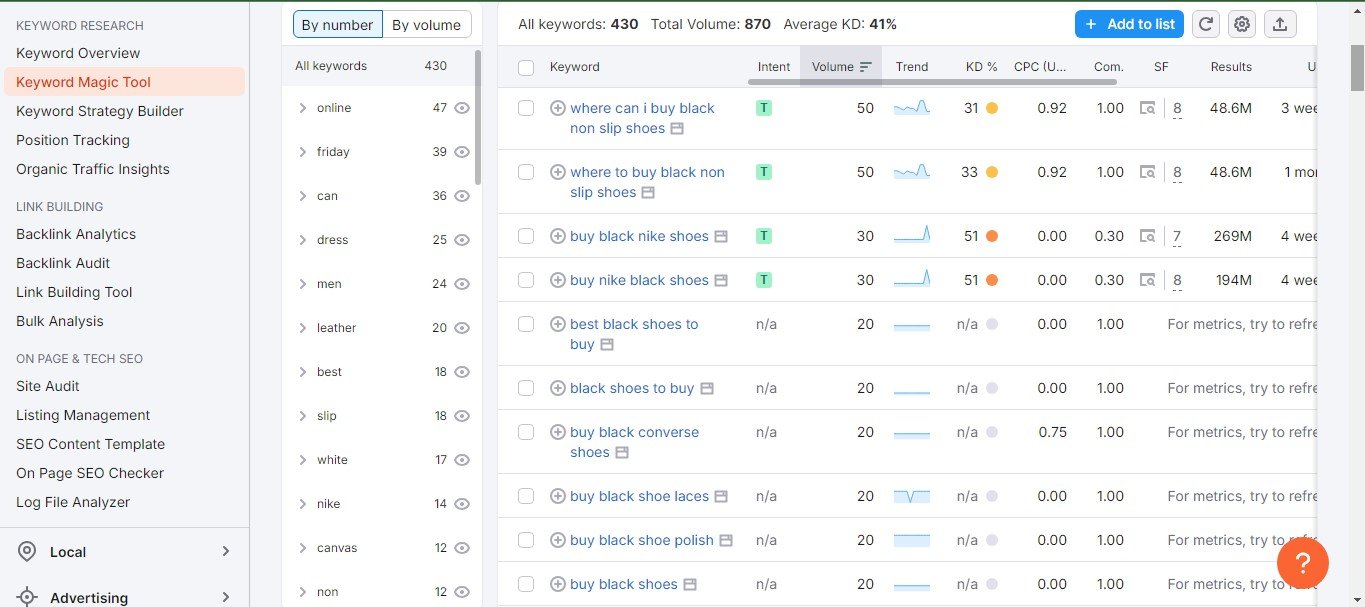Click the orange help question mark button
Image resolution: width=1365 pixels, height=607 pixels.
pyautogui.click(x=1303, y=562)
